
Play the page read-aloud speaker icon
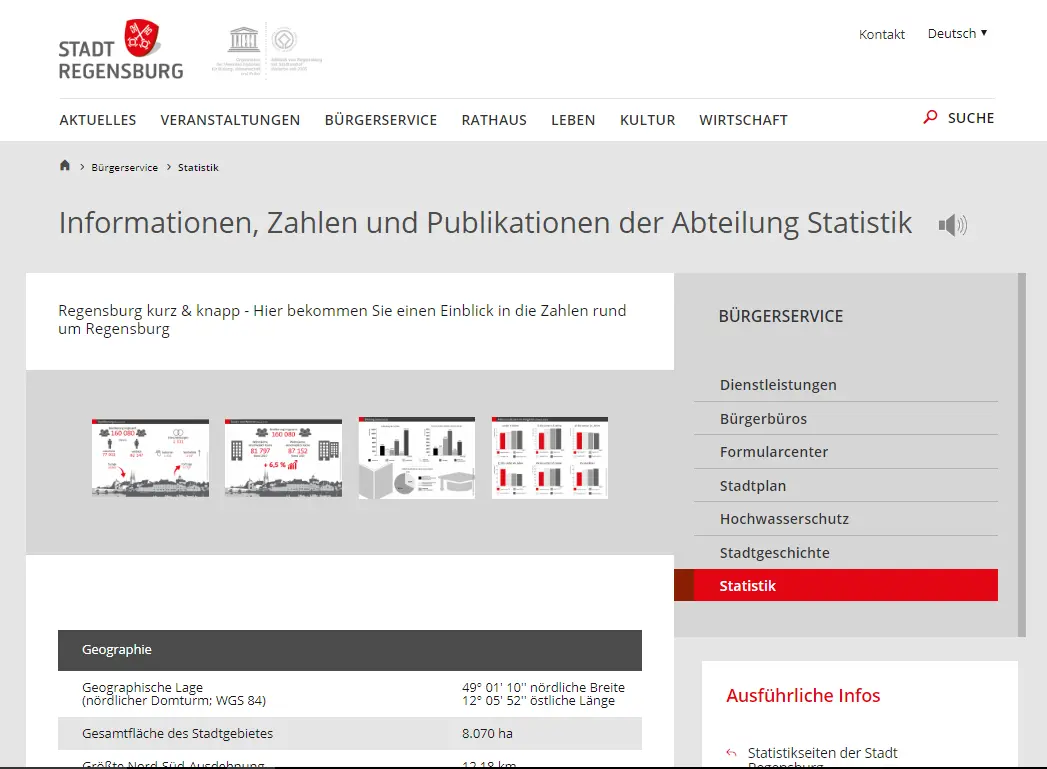(952, 225)
